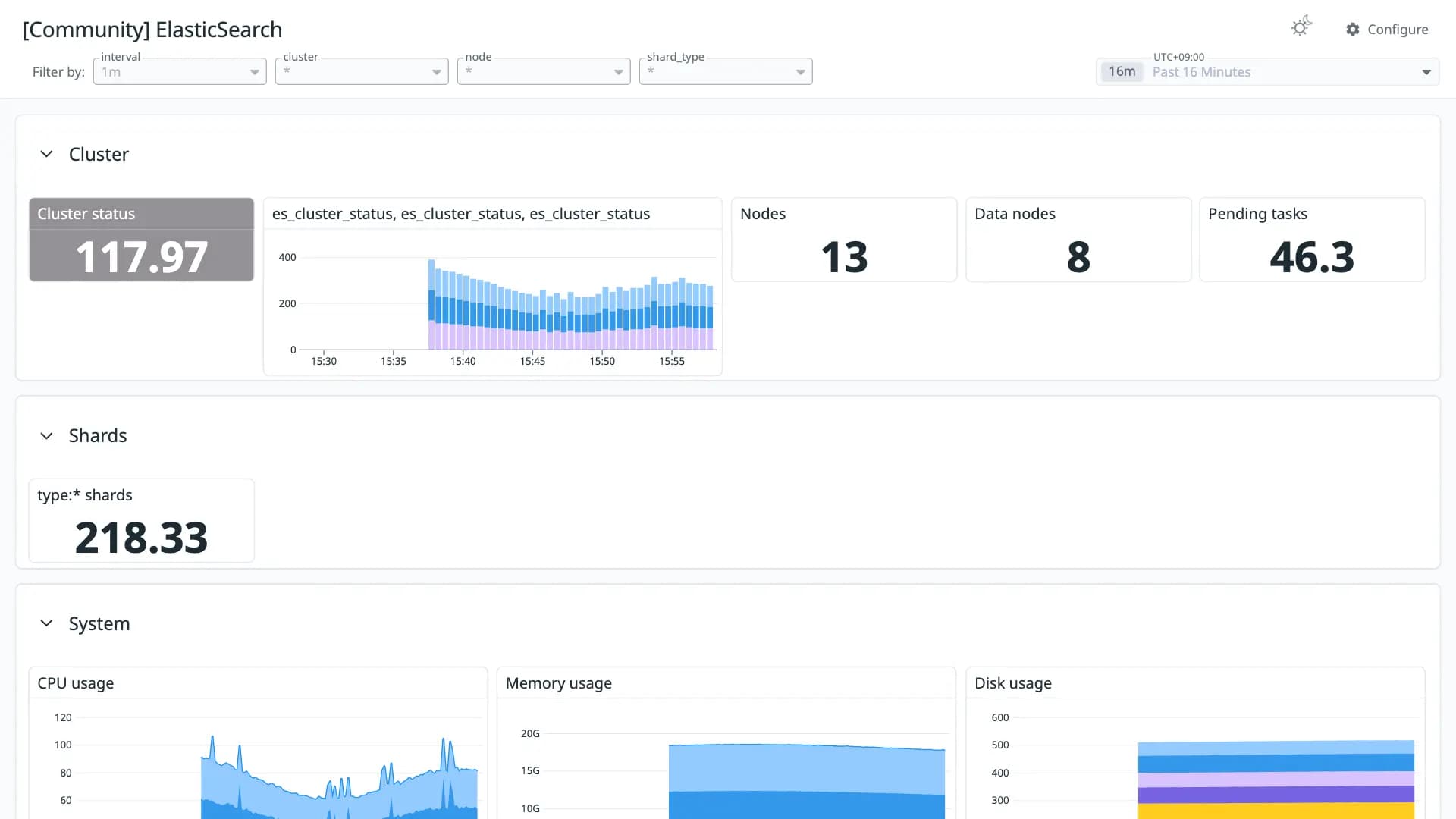This screenshot has width=1456, height=819.
Task: Click the 15:50 tick on cluster status chart
Action: [602, 361]
